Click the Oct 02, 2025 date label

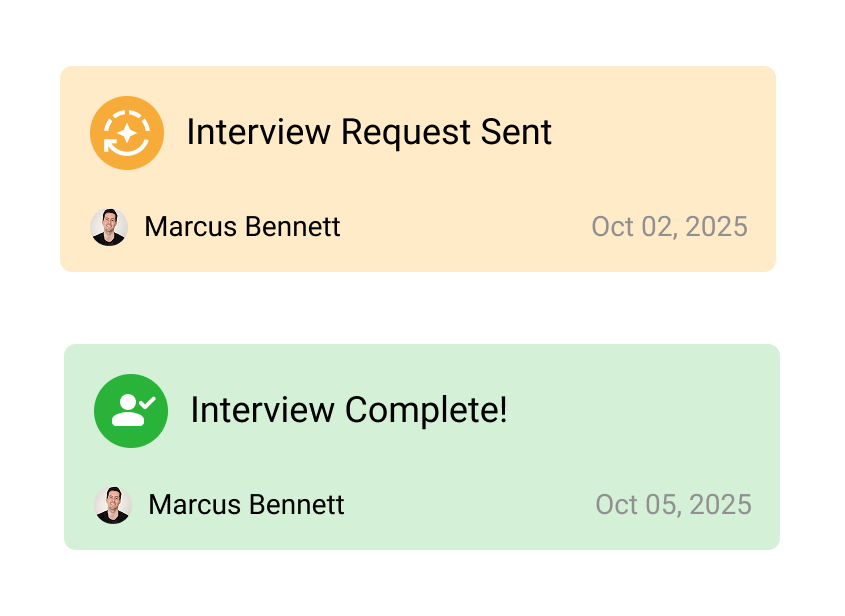[668, 227]
